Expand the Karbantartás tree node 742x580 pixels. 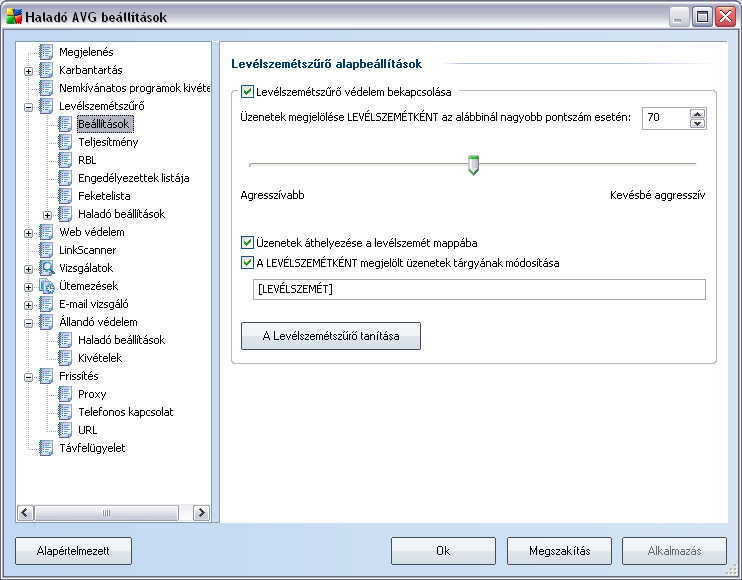click(x=28, y=71)
